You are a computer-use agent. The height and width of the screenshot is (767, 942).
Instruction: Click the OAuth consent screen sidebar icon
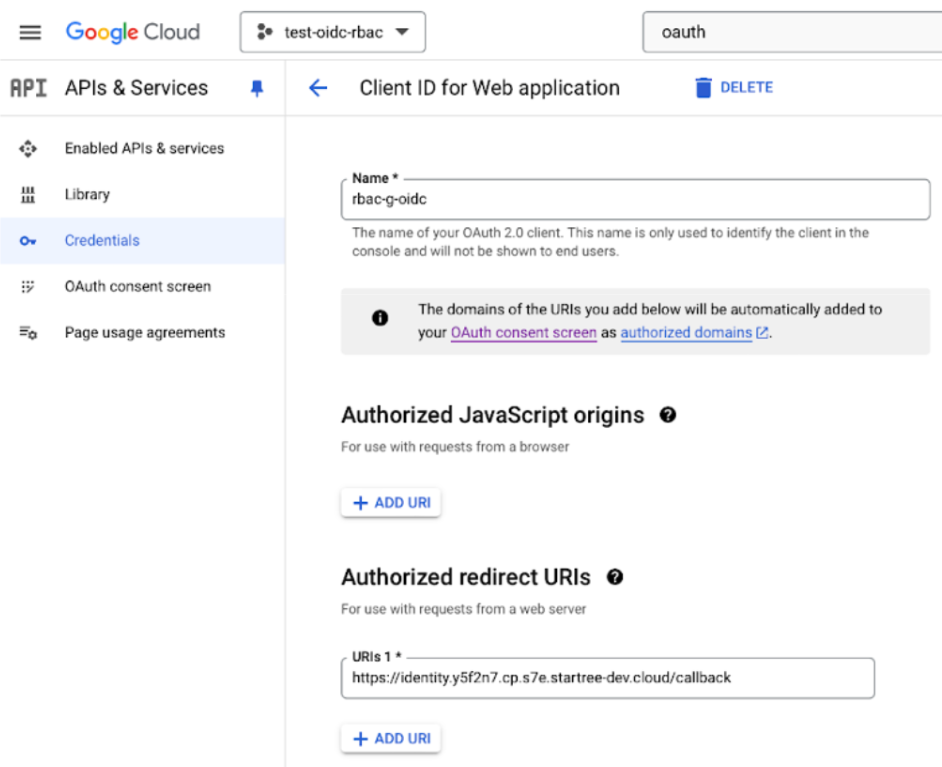pos(29,286)
